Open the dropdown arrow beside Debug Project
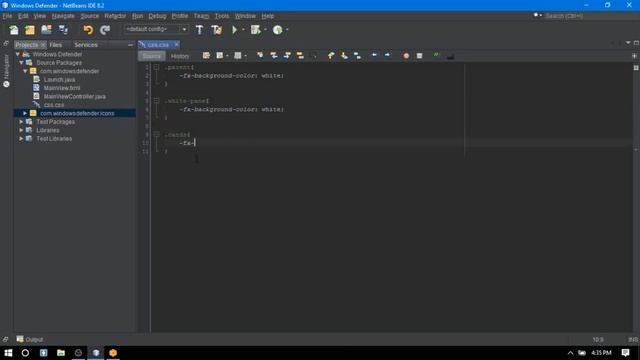 (x=265, y=29)
